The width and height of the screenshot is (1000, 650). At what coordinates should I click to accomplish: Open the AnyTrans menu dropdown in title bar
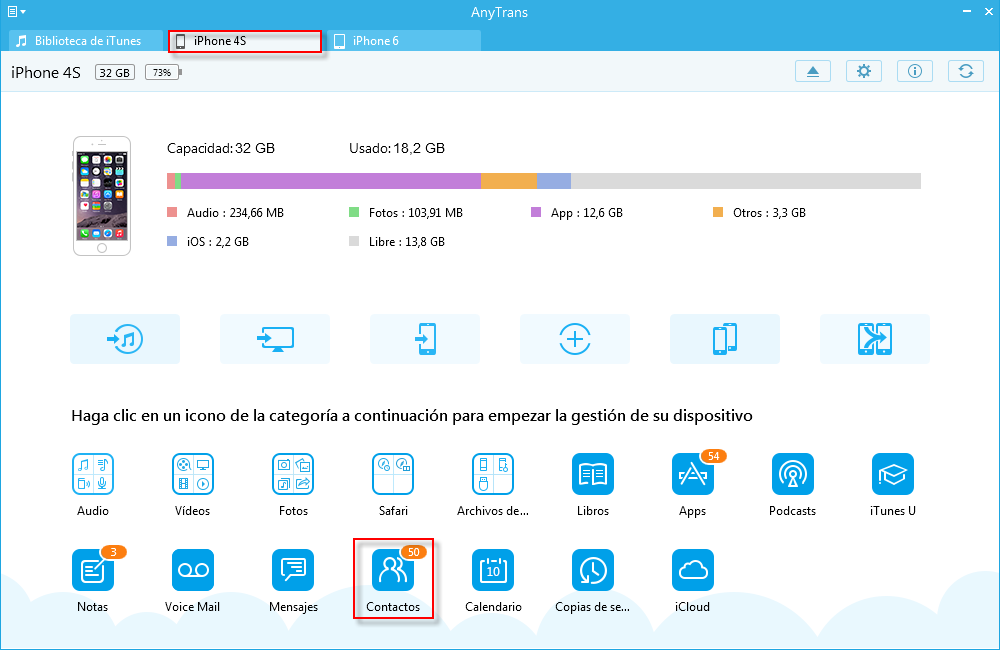tap(17, 11)
